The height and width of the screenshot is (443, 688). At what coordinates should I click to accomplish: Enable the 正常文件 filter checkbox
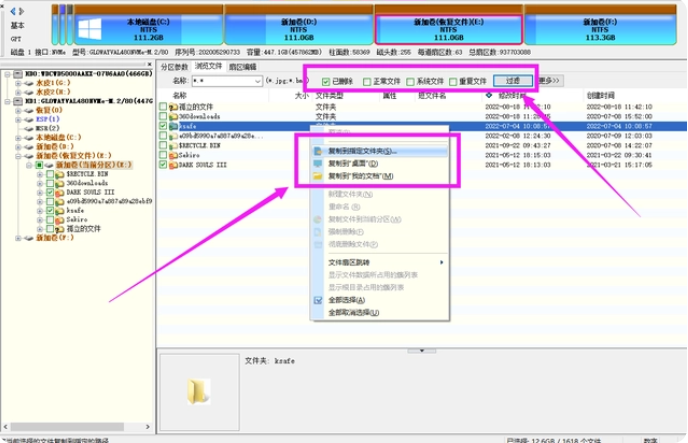(x=367, y=81)
